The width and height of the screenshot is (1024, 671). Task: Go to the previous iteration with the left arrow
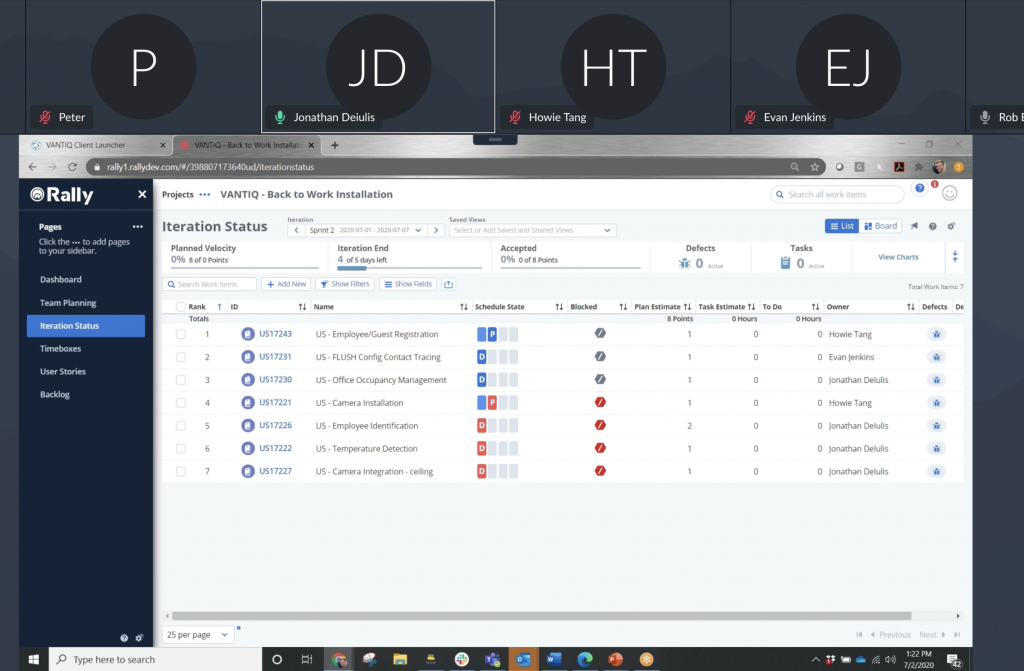pos(296,230)
